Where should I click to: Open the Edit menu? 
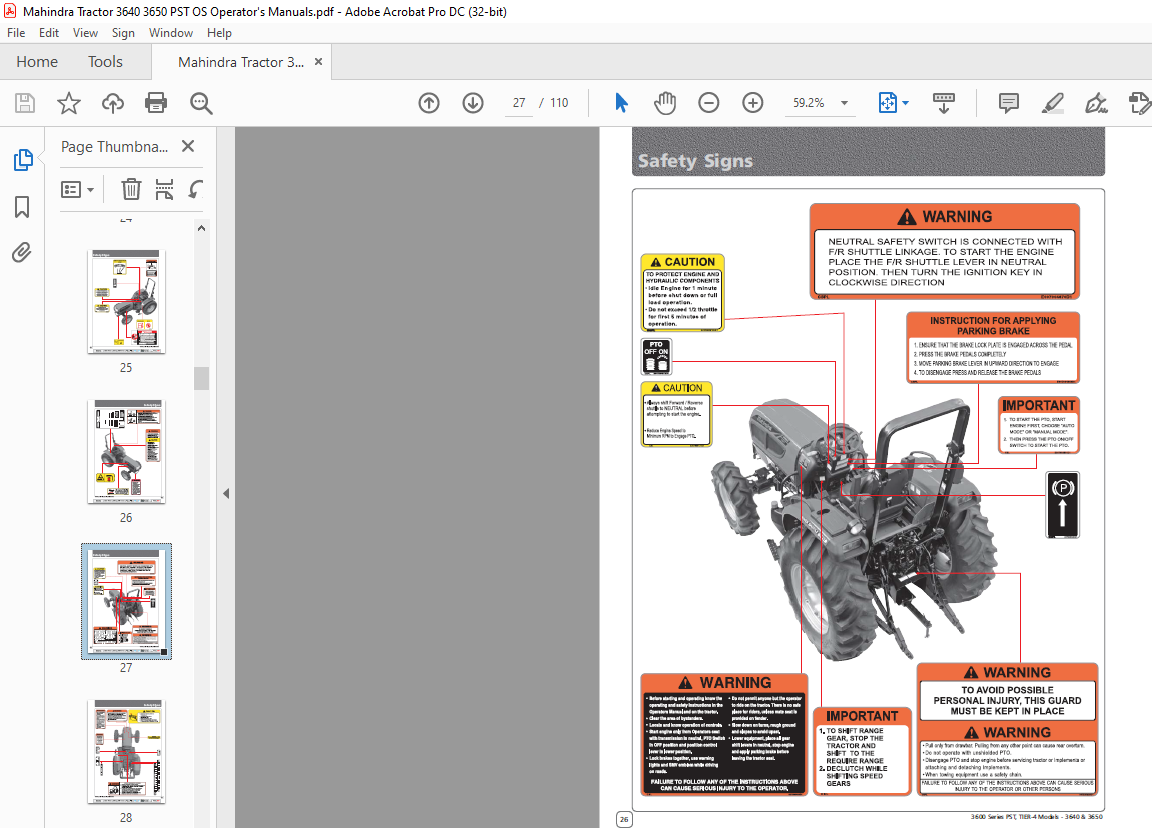point(48,32)
